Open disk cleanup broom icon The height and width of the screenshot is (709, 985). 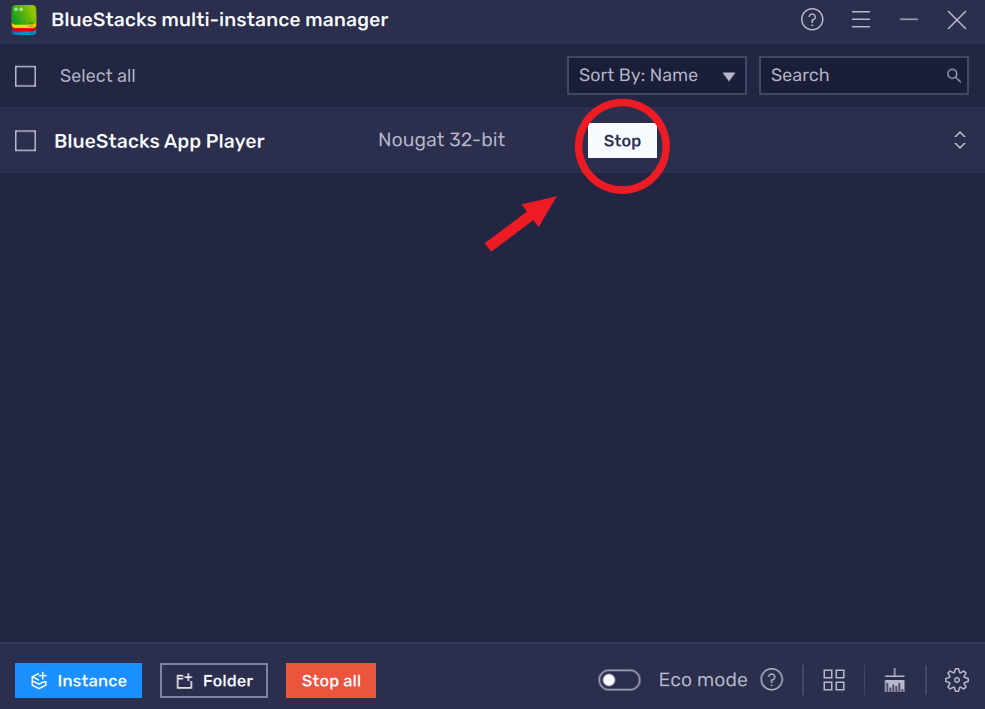click(x=894, y=680)
